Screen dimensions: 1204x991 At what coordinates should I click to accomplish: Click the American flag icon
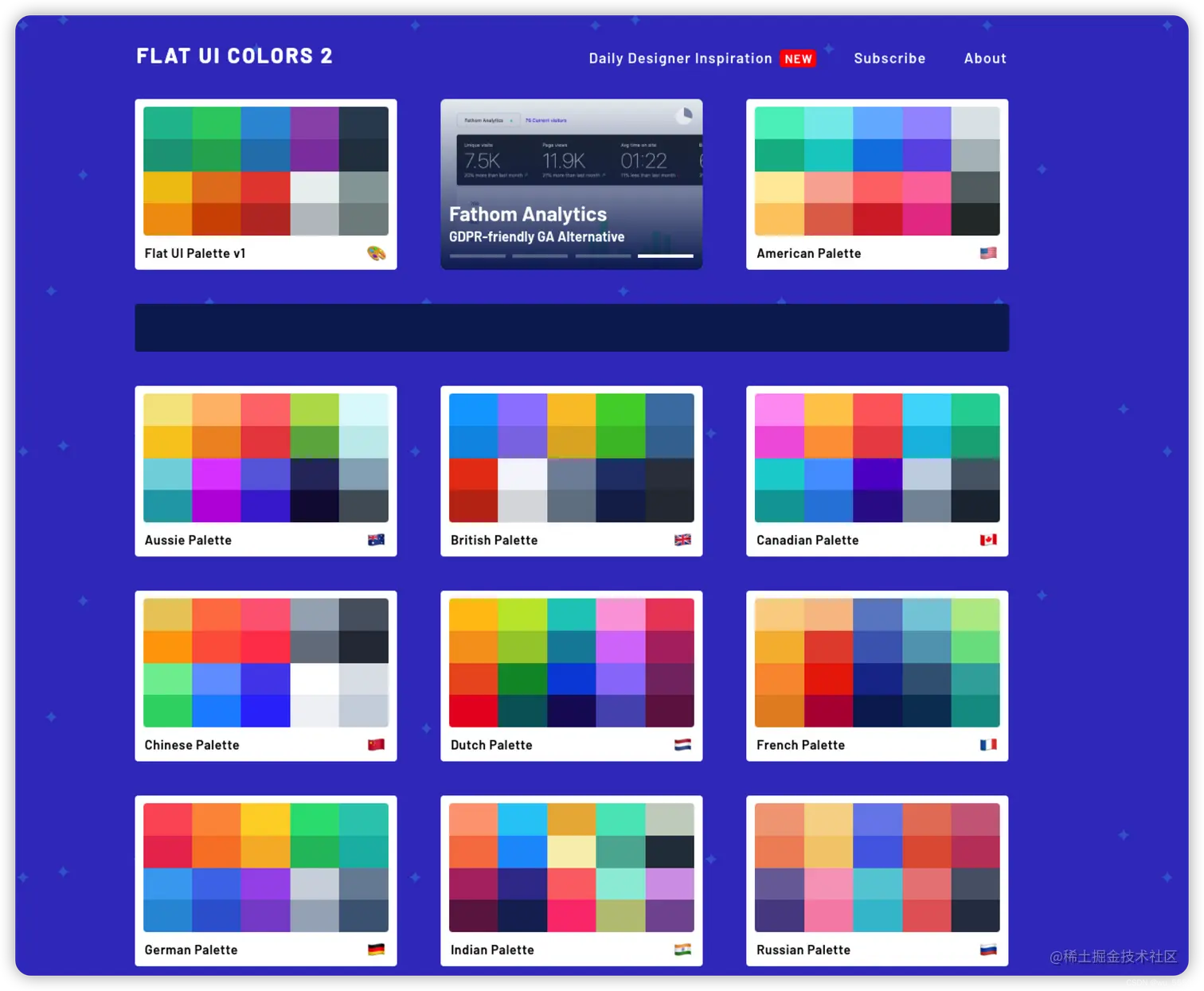tap(988, 253)
